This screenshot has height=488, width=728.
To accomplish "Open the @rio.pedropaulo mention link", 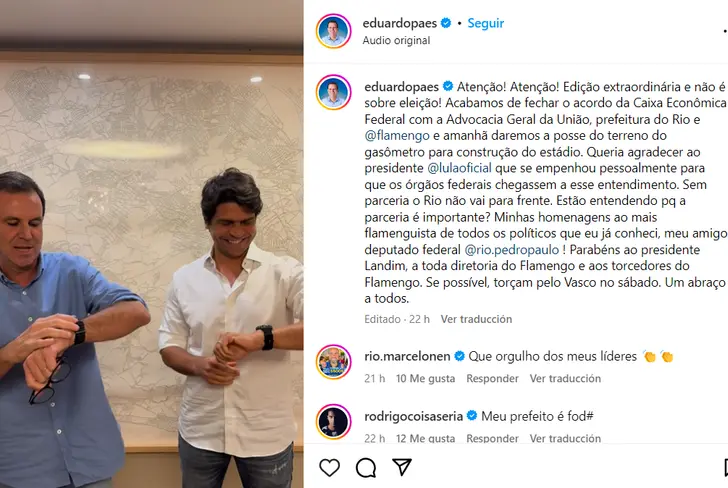I will click(x=512, y=250).
